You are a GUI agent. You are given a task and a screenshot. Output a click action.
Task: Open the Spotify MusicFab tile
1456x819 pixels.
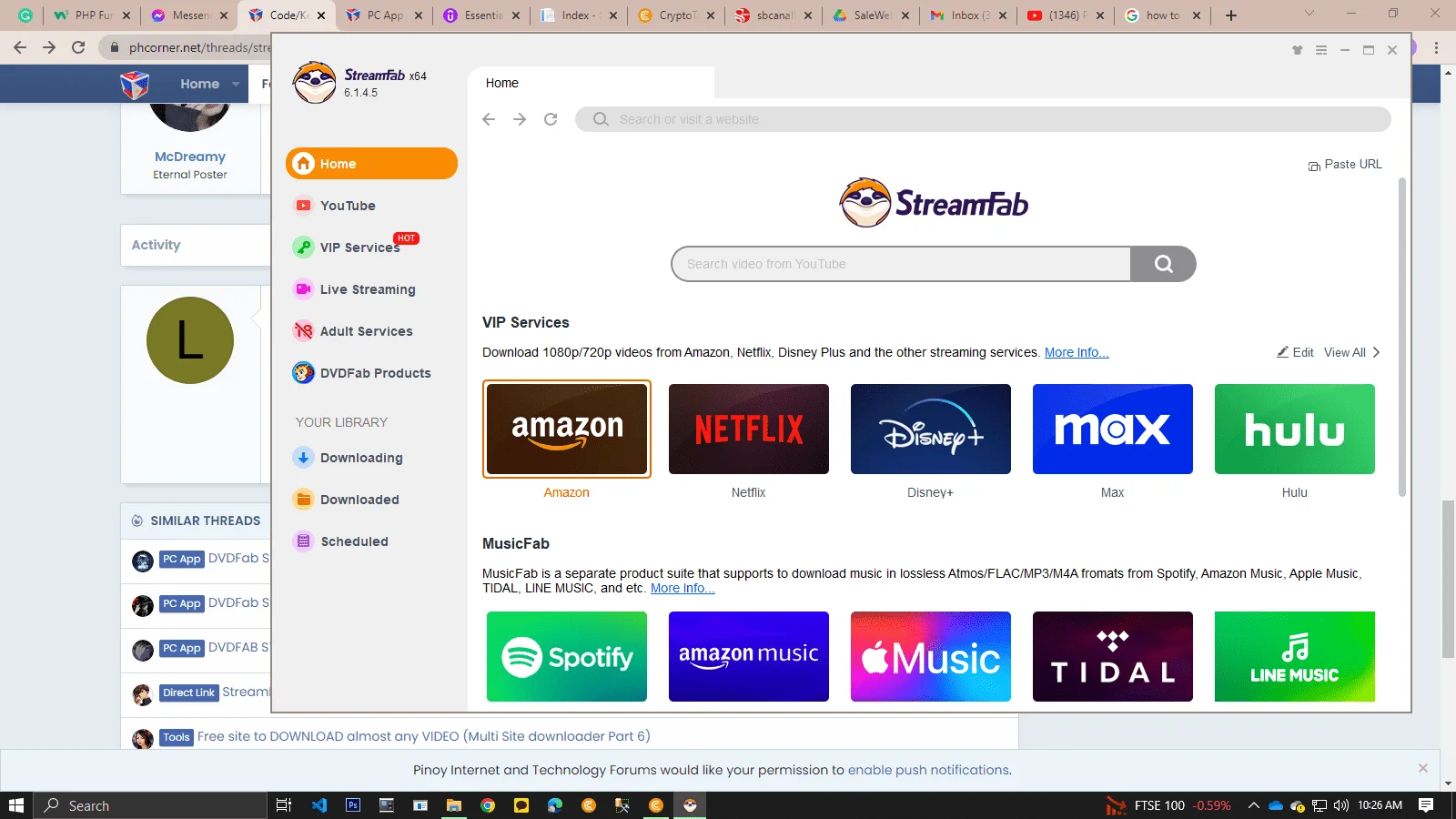pos(567,656)
